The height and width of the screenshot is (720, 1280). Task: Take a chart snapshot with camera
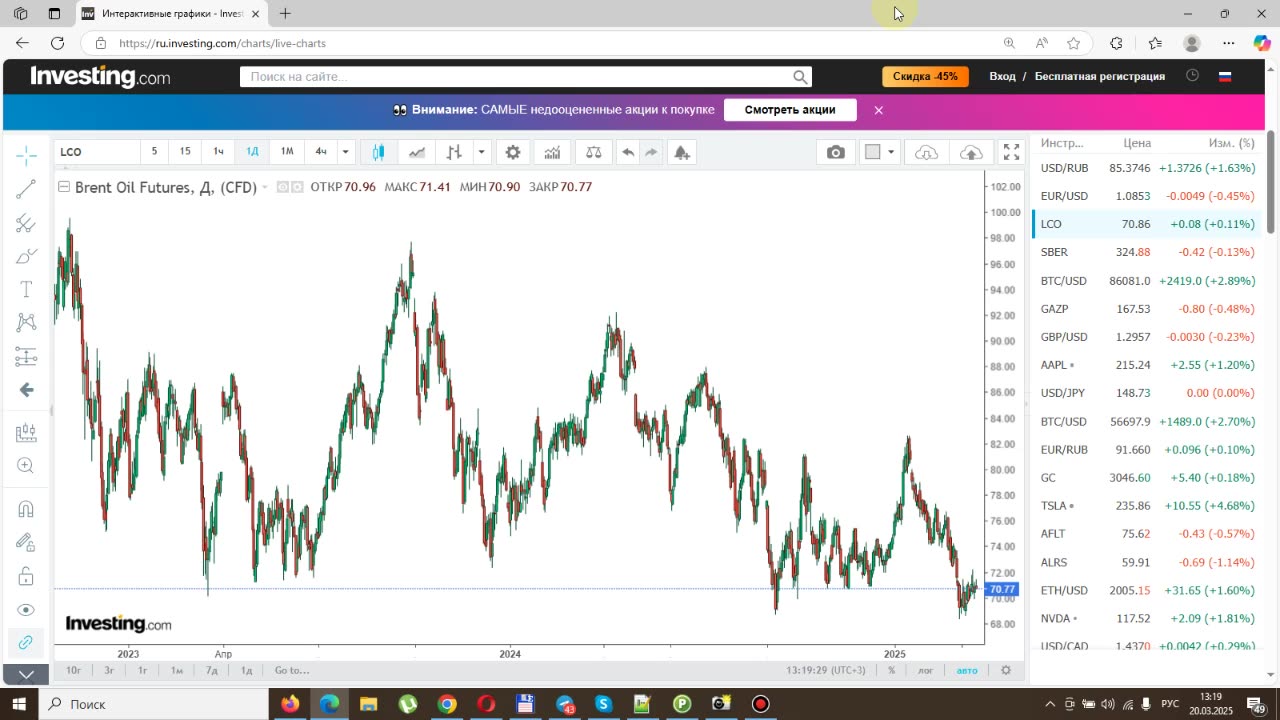tap(836, 152)
